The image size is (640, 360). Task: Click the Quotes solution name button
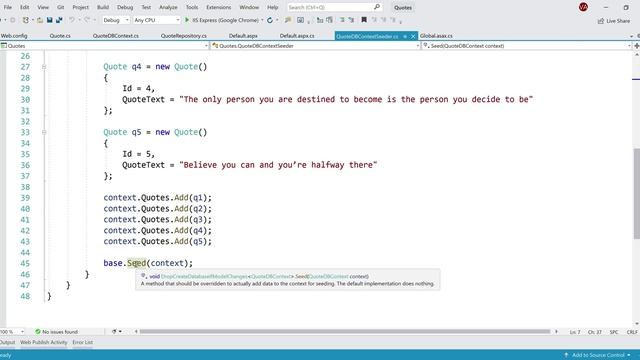403,7
